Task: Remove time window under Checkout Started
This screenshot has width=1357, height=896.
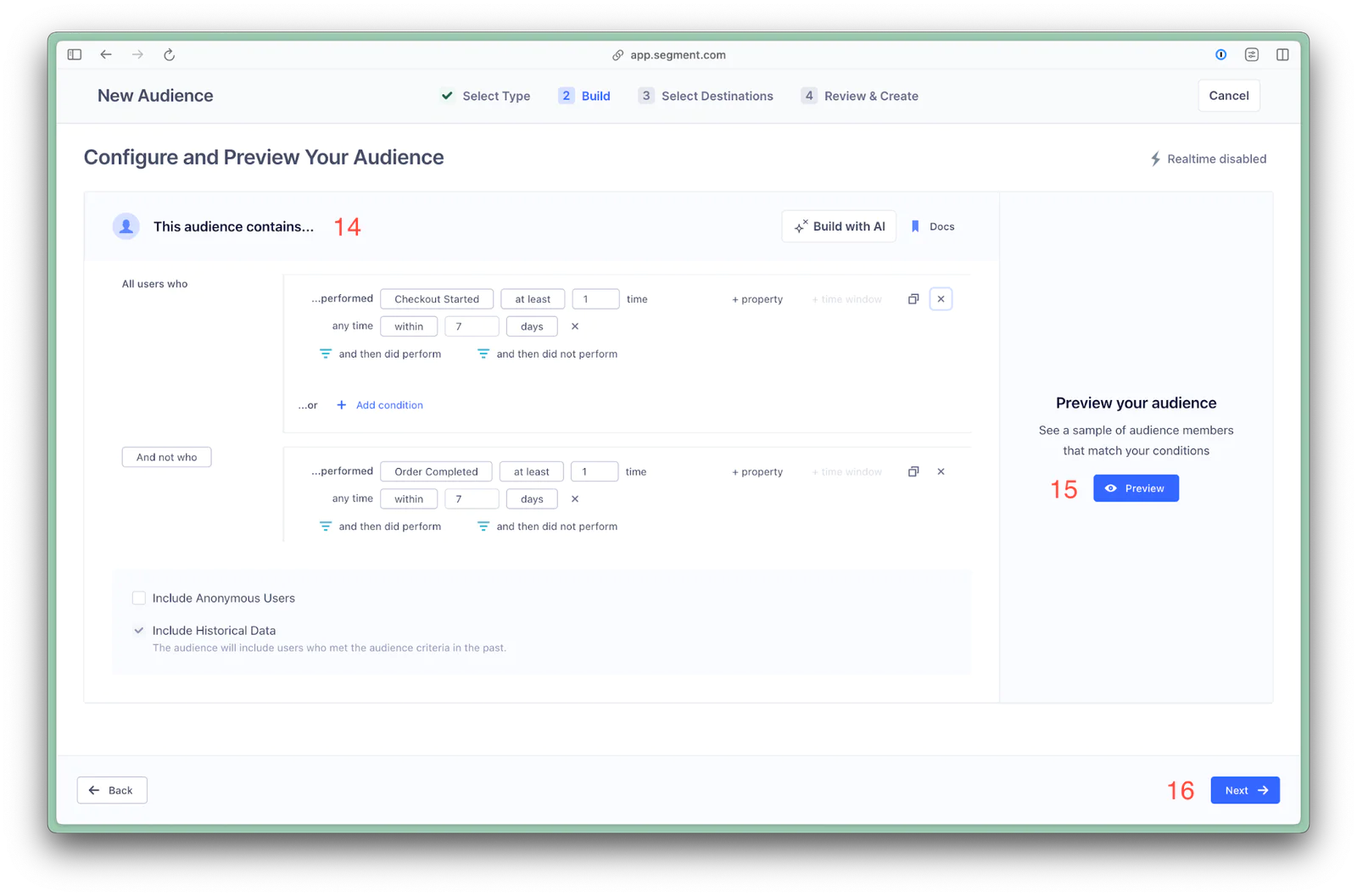Action: [575, 326]
